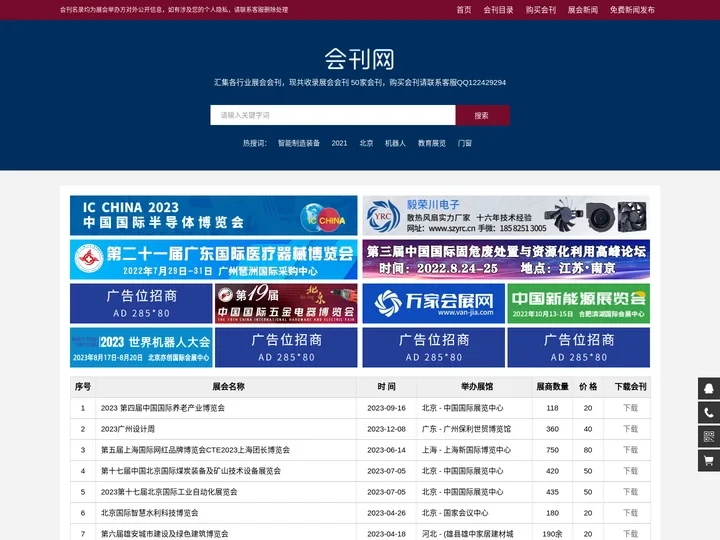Click exhibitor count 750 cell
The height and width of the screenshot is (540, 720).
coord(552,450)
